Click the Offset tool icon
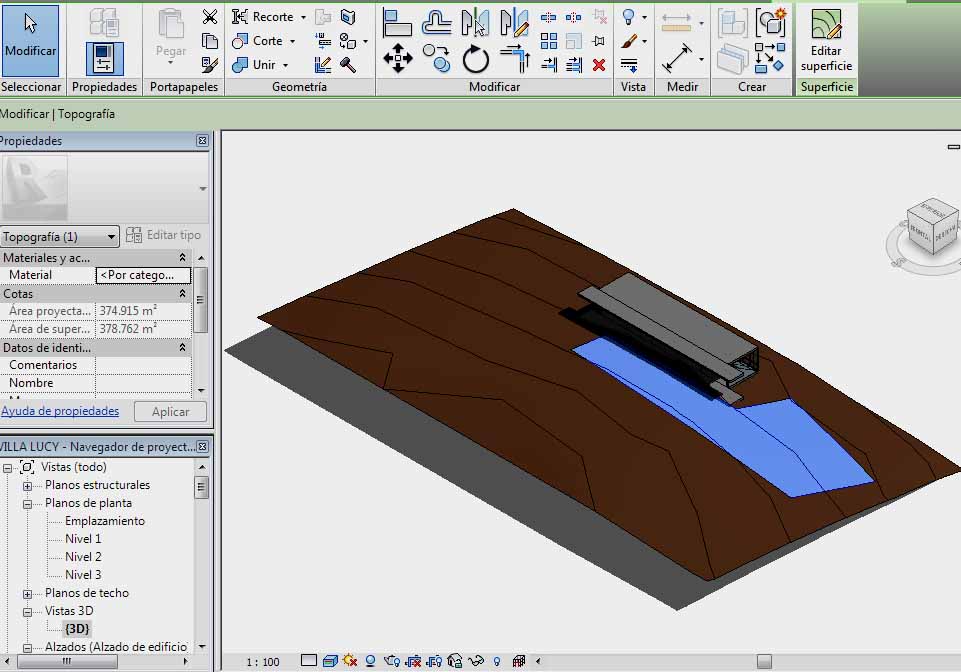The image size is (961, 672). tap(437, 22)
